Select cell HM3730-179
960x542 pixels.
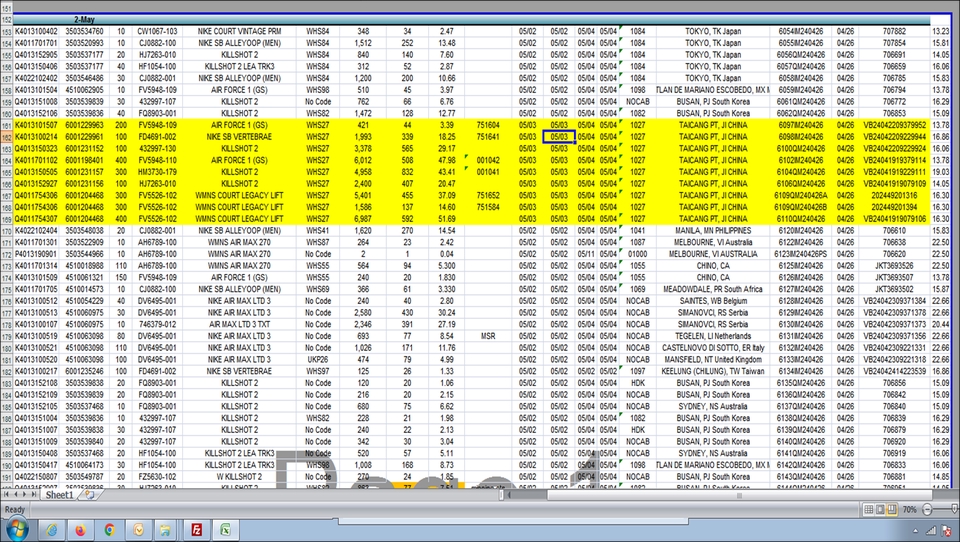pos(157,172)
